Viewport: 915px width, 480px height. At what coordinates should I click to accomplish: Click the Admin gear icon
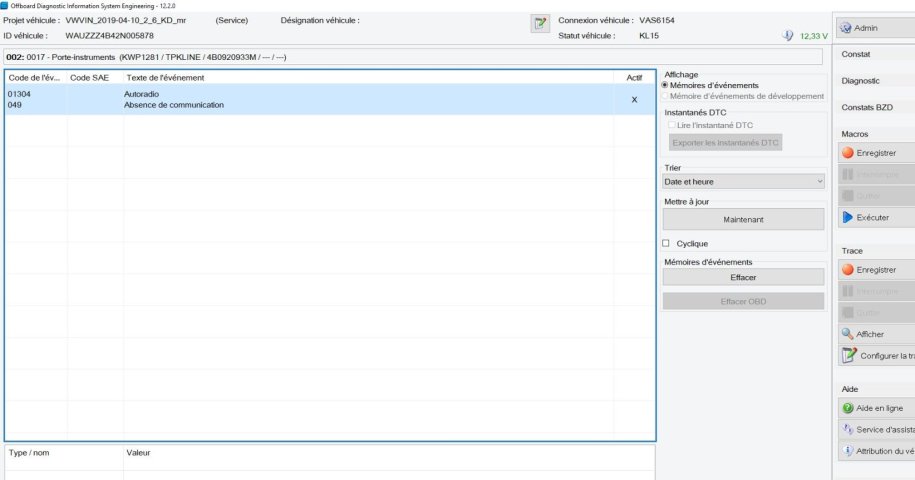[x=846, y=28]
